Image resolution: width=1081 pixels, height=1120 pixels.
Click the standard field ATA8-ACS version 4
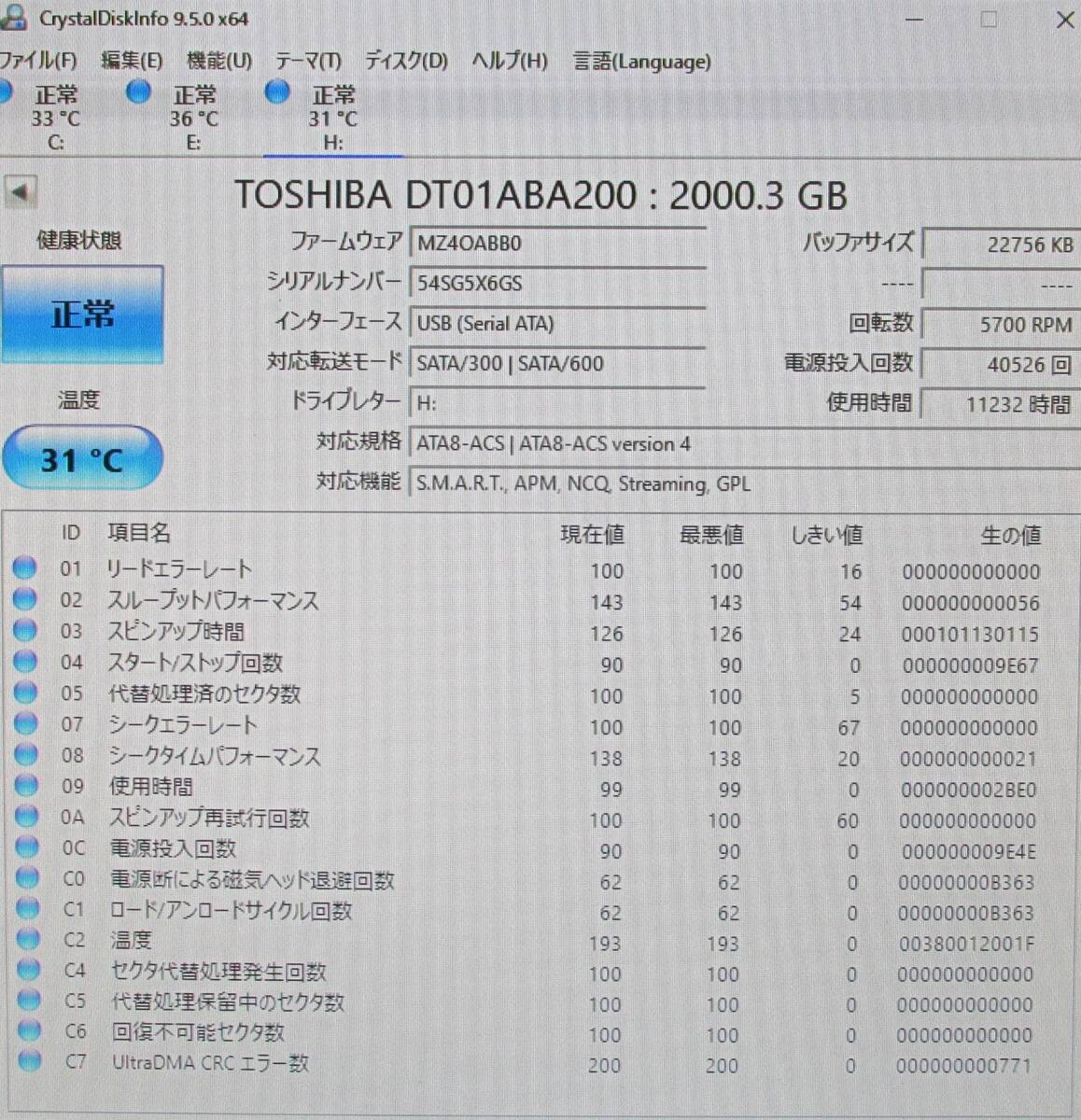tap(745, 443)
